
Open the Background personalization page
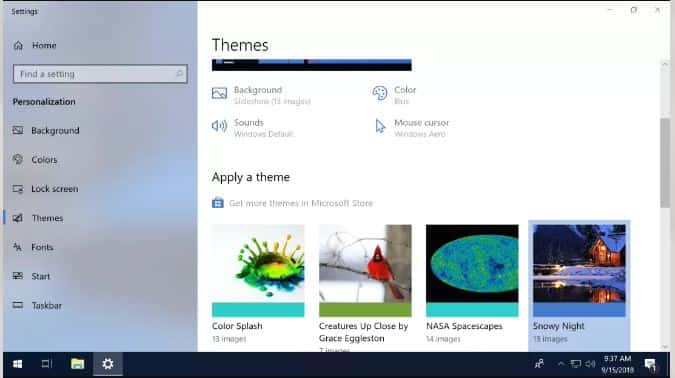coord(55,130)
